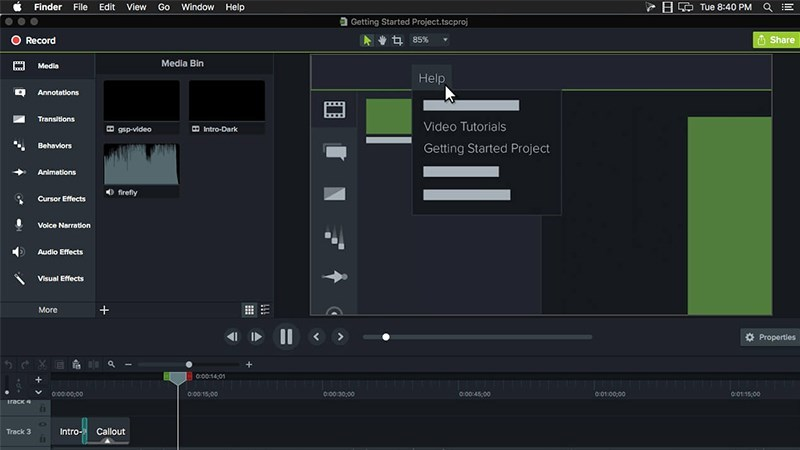Zoom out timeline with minus icon

[x=128, y=364]
